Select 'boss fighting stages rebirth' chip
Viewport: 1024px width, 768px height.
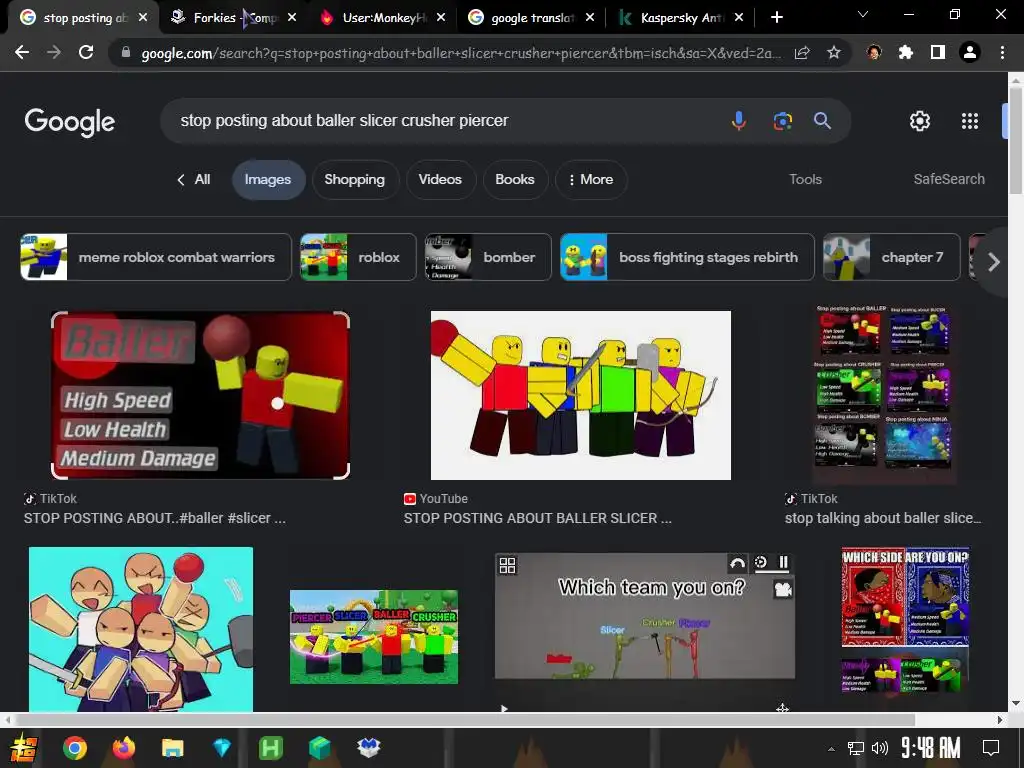[687, 257]
